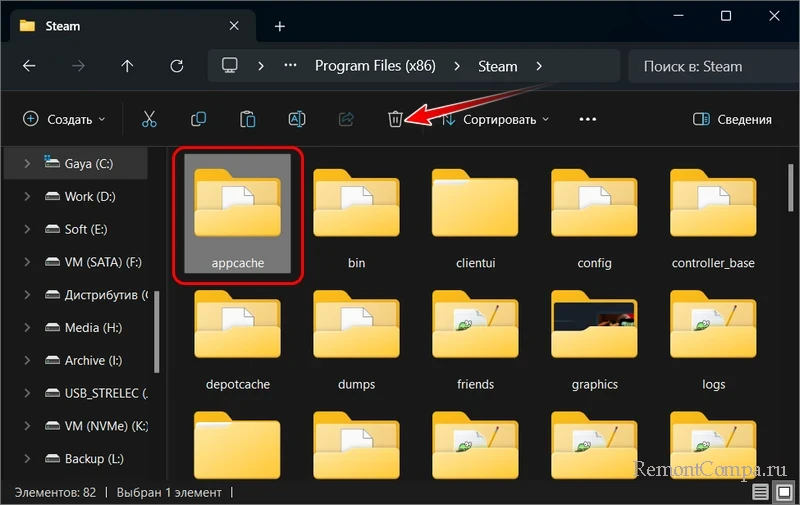Click the Delete trash bin icon
The height and width of the screenshot is (505, 800).
tap(395, 119)
